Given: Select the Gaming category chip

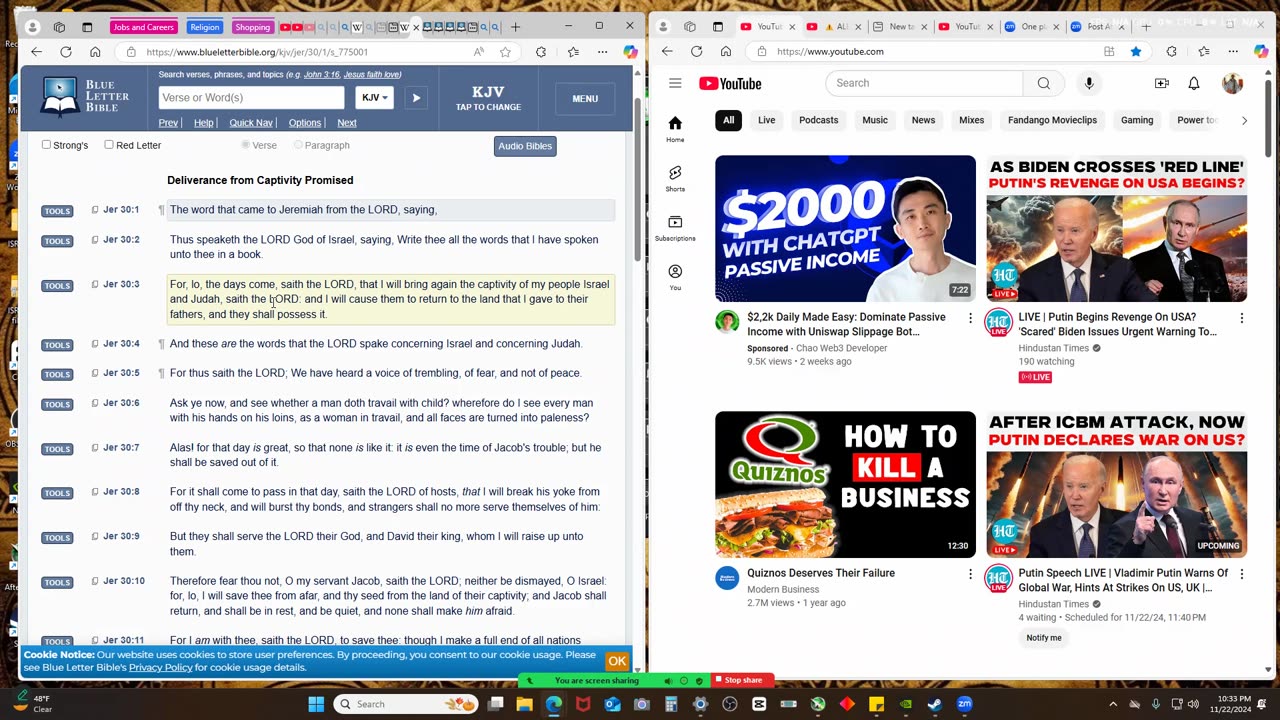Looking at the screenshot, I should click(x=1137, y=120).
